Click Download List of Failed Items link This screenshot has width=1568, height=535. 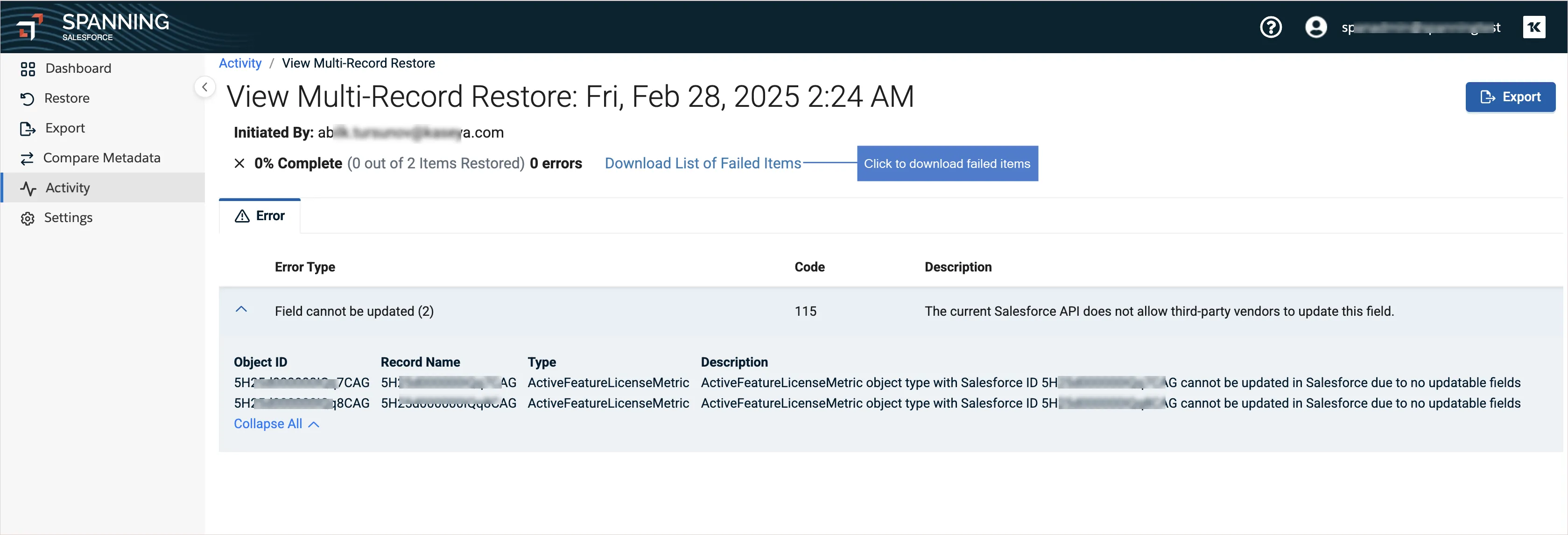click(x=703, y=164)
